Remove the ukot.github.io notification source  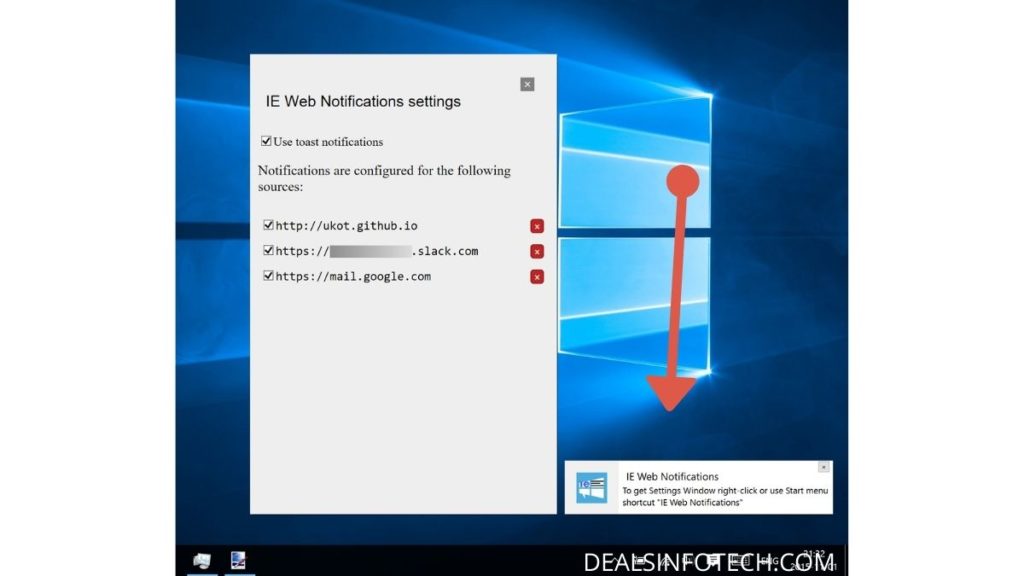click(x=537, y=226)
